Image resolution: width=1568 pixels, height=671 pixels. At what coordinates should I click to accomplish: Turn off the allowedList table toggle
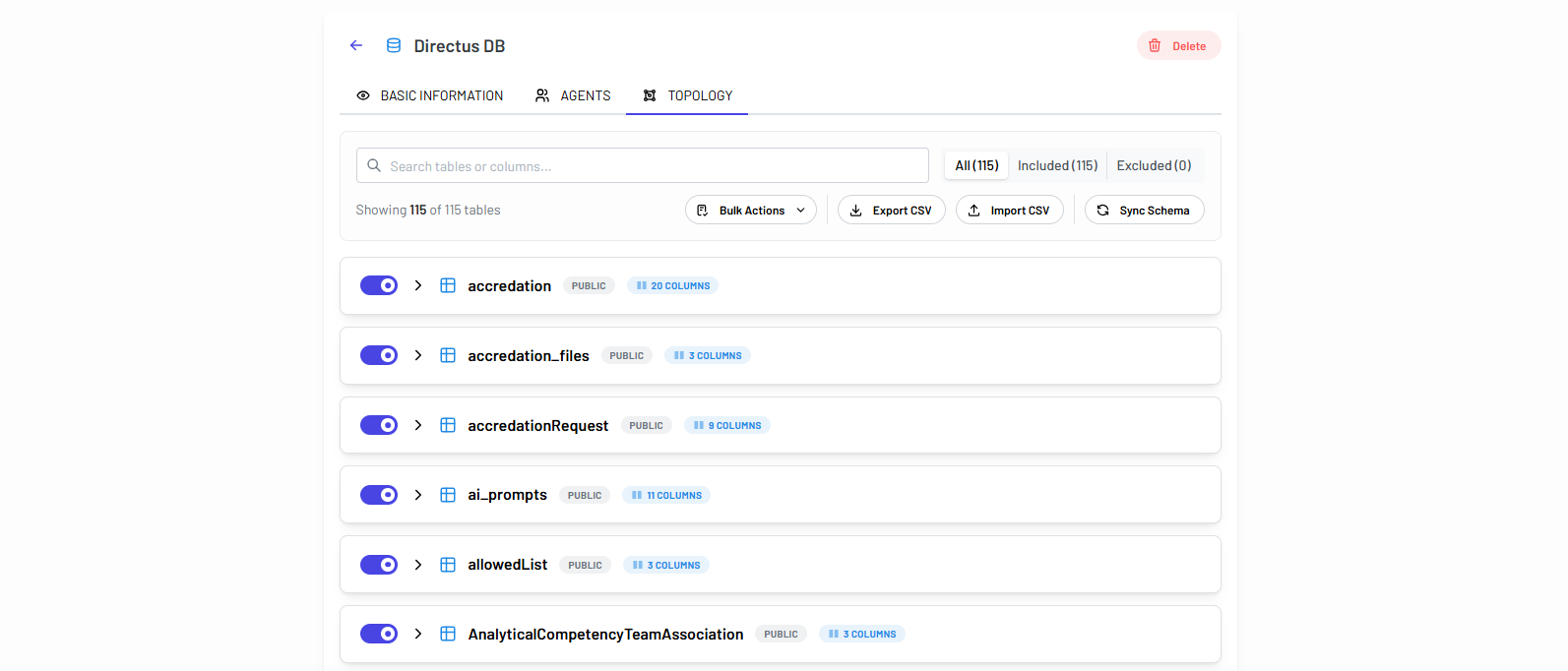pyautogui.click(x=379, y=565)
